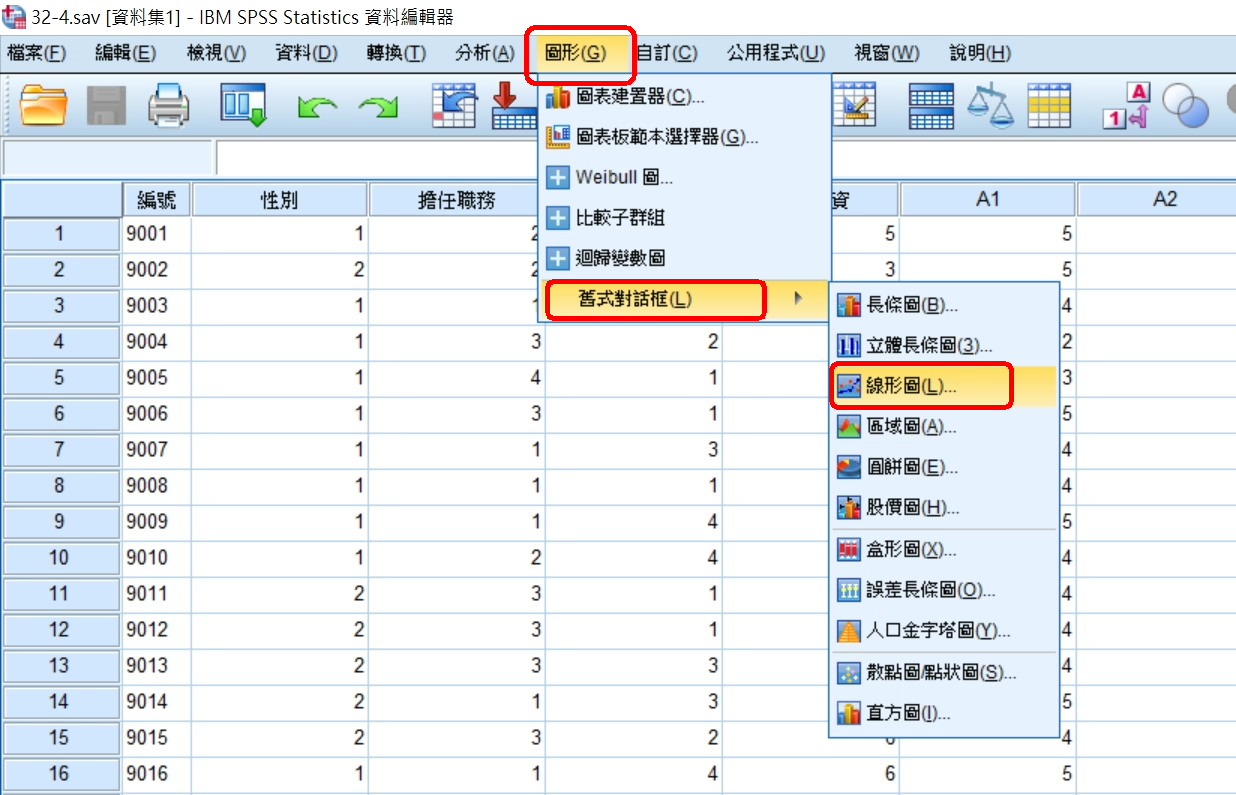This screenshot has height=795, width=1236.
Task: Click the Value labels icon in toolbar
Action: (1127, 105)
